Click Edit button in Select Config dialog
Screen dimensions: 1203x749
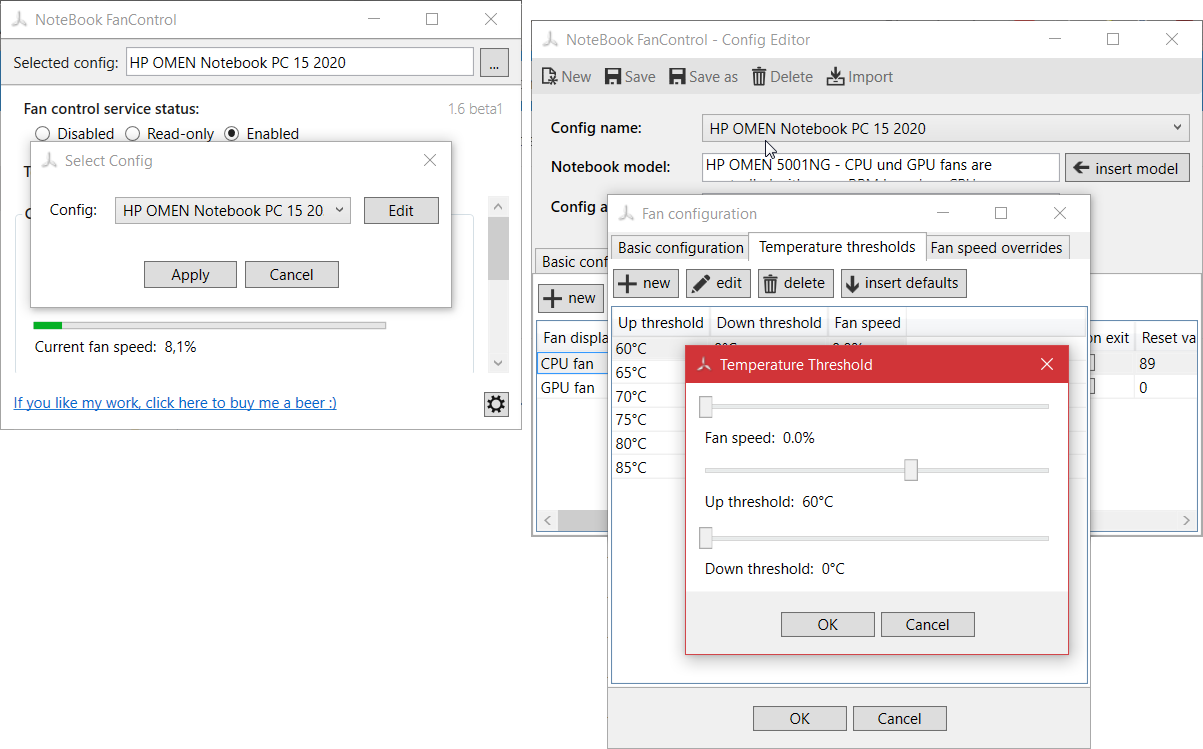pyautogui.click(x=401, y=210)
